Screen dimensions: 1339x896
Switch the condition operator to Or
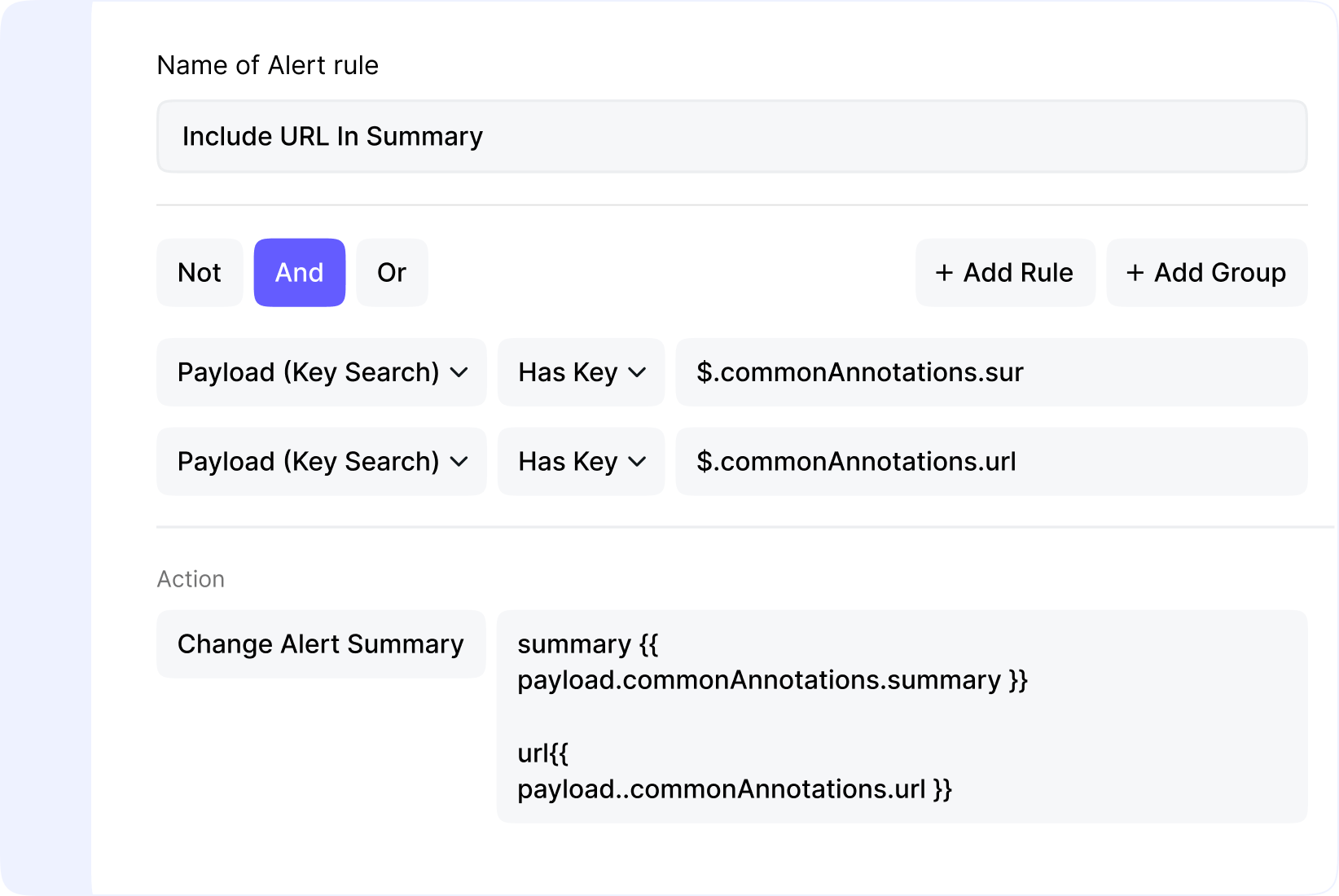392,273
